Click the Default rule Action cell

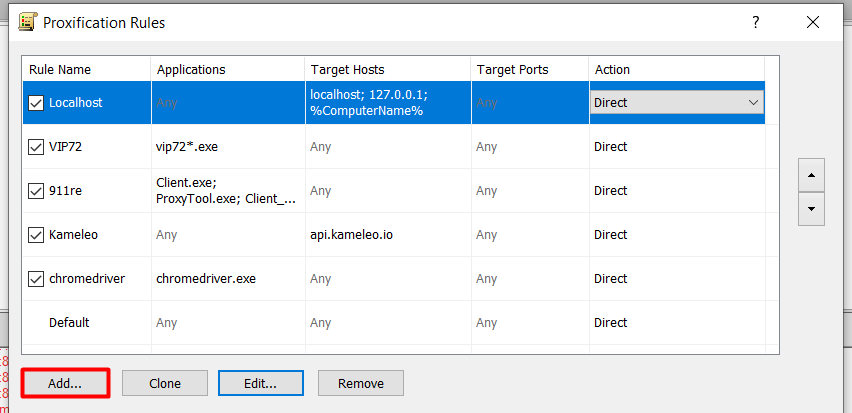click(x=676, y=323)
